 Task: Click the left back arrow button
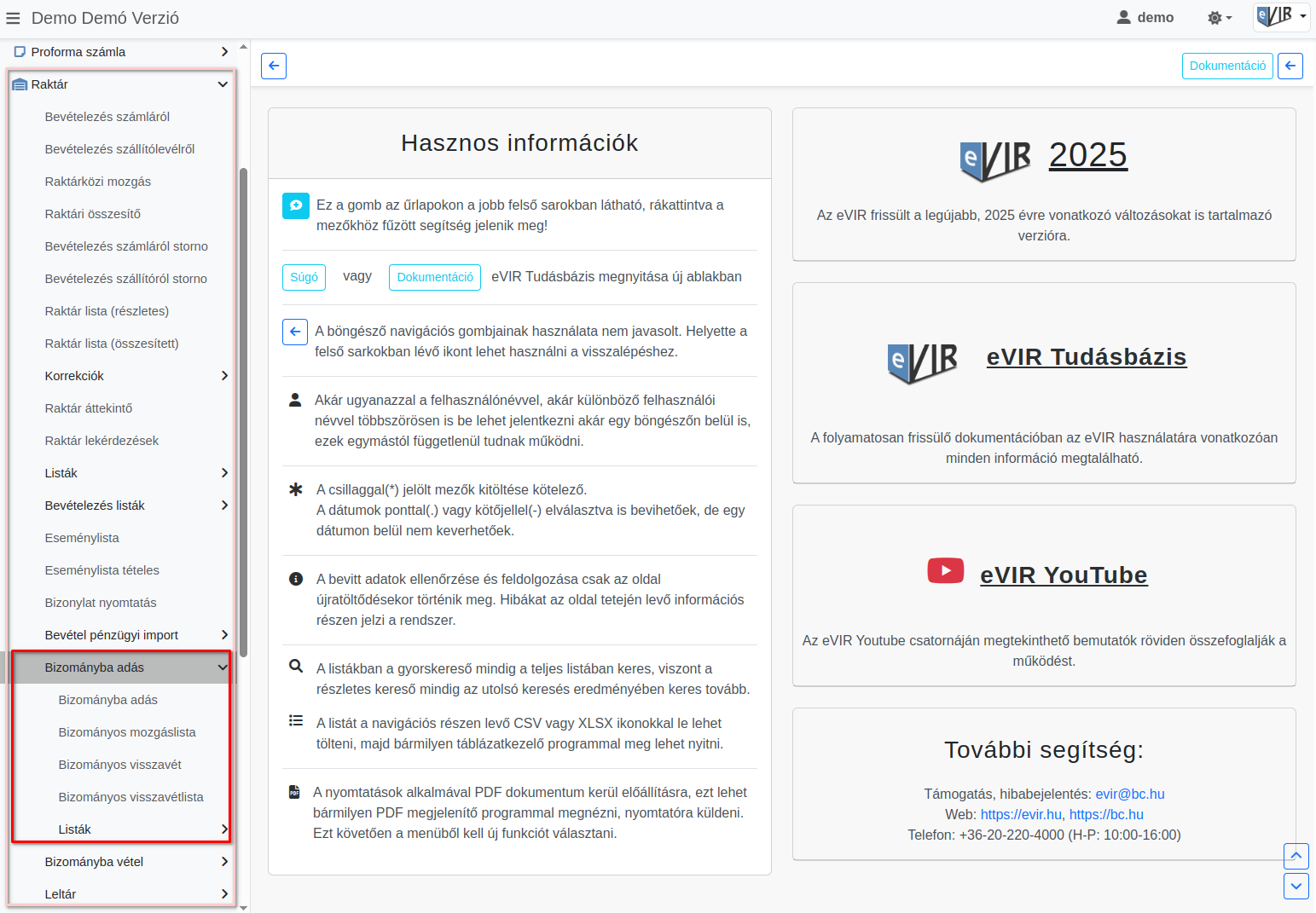pyautogui.click(x=274, y=66)
